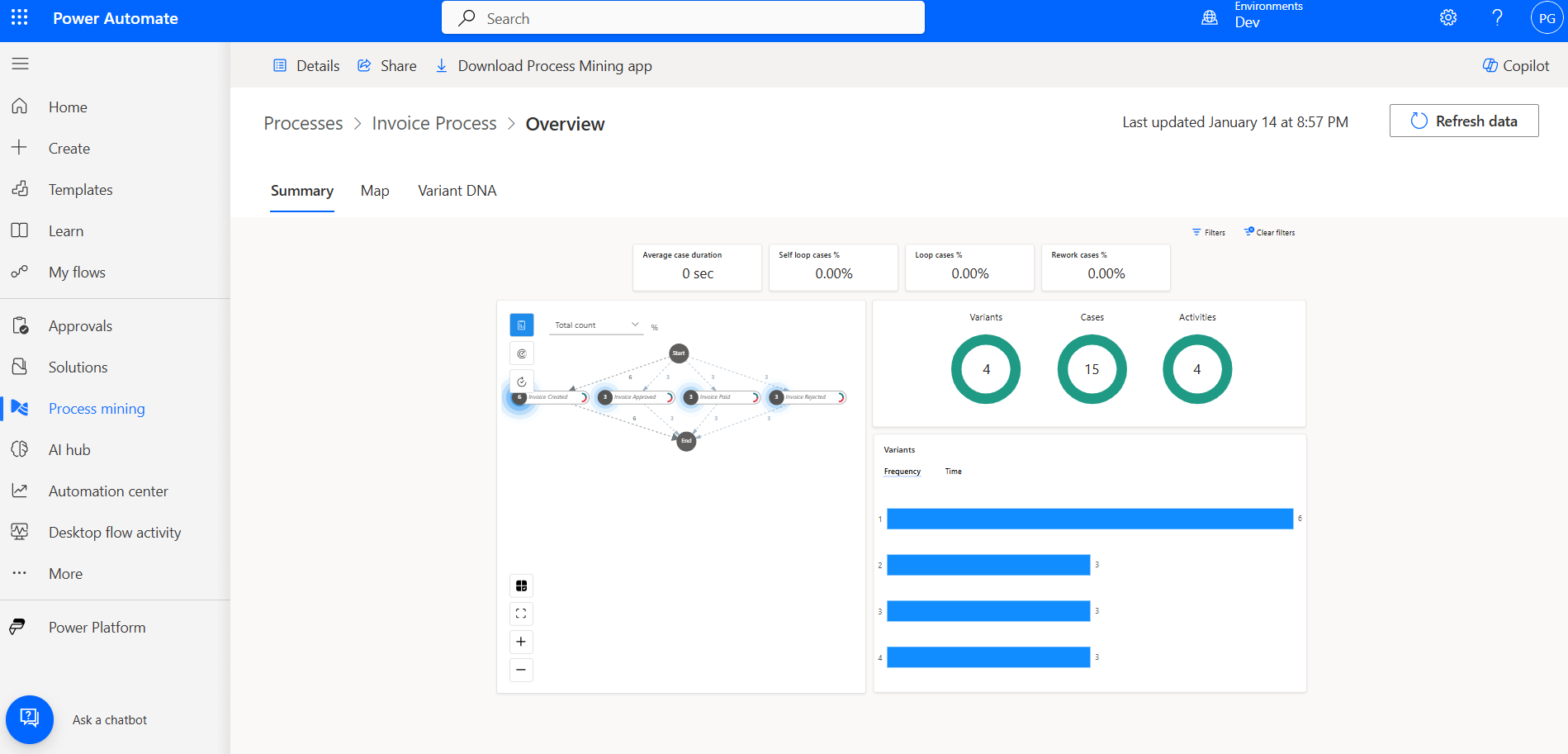Click the fit-to-screen icon on process map

click(x=521, y=614)
